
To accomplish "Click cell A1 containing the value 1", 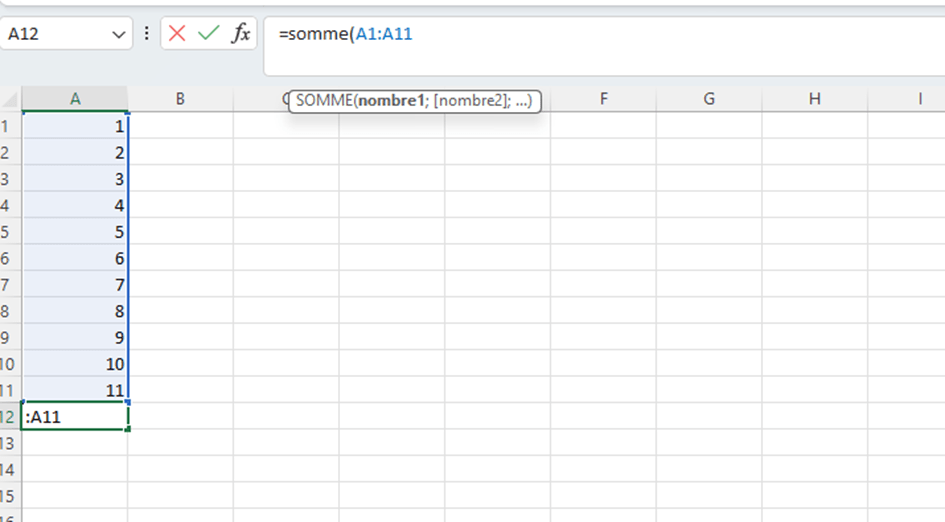I will tap(75, 127).
